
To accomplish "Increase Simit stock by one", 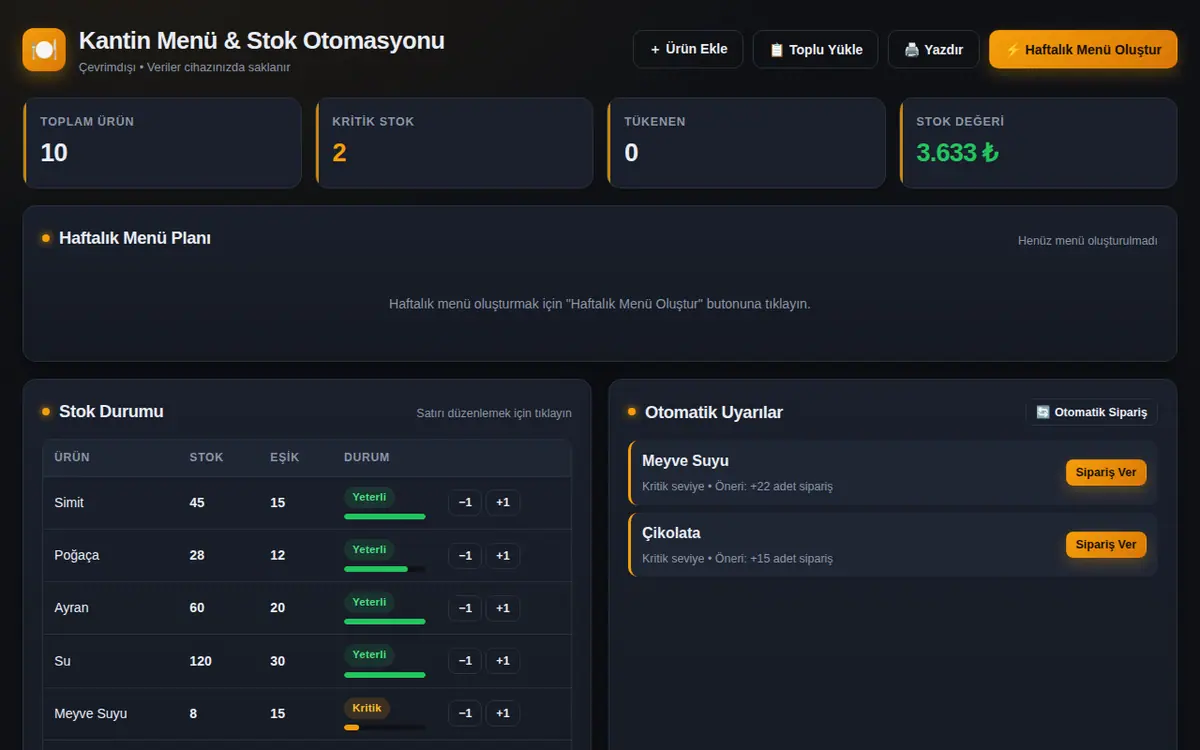I will (503, 502).
